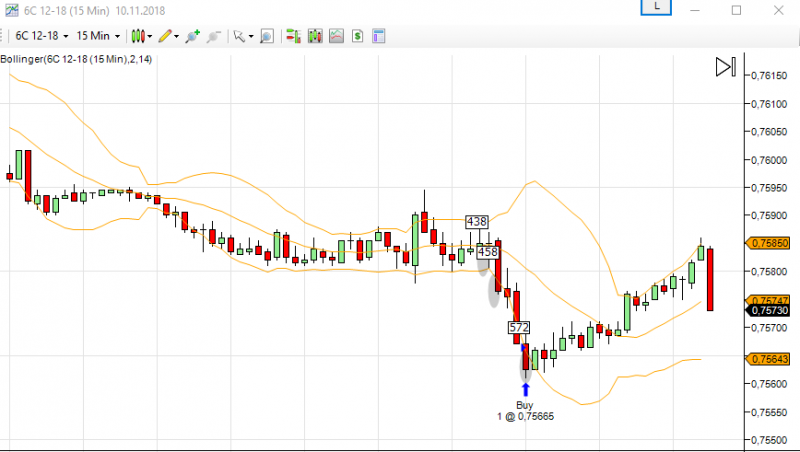Click the zoom in magnifier icon

click(x=192, y=36)
